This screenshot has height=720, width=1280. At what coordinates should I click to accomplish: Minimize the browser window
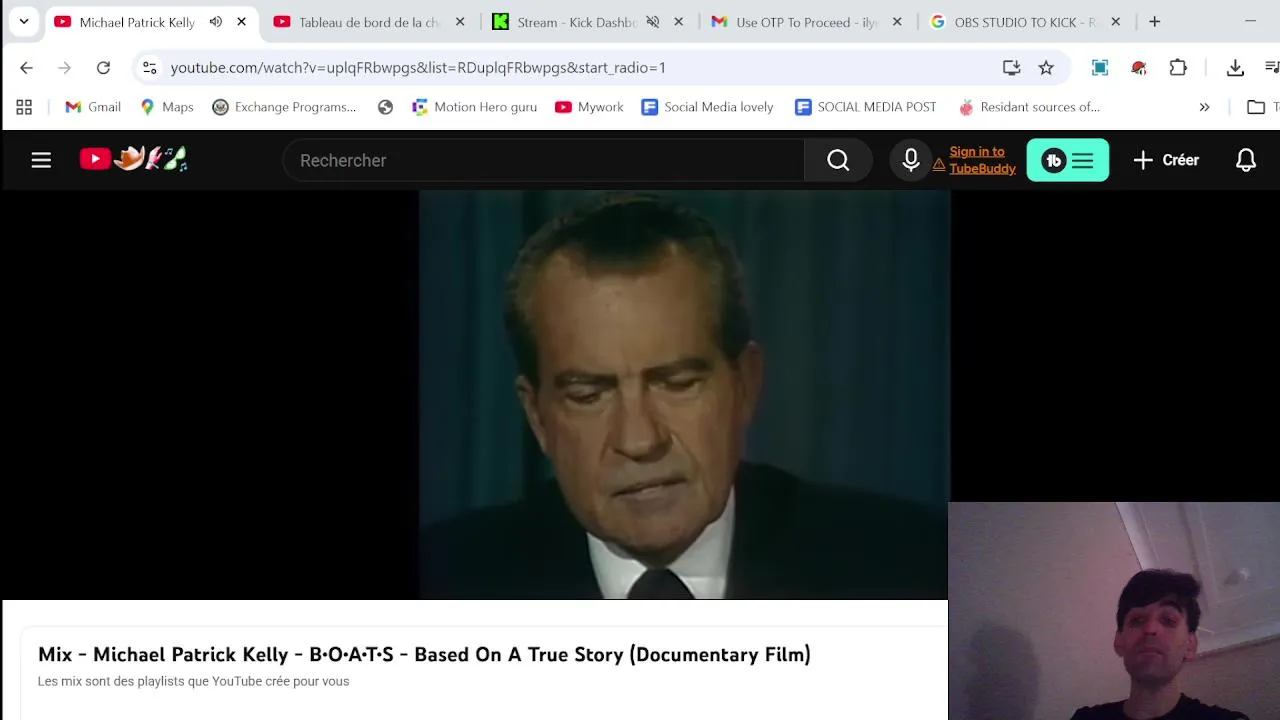tap(1250, 21)
